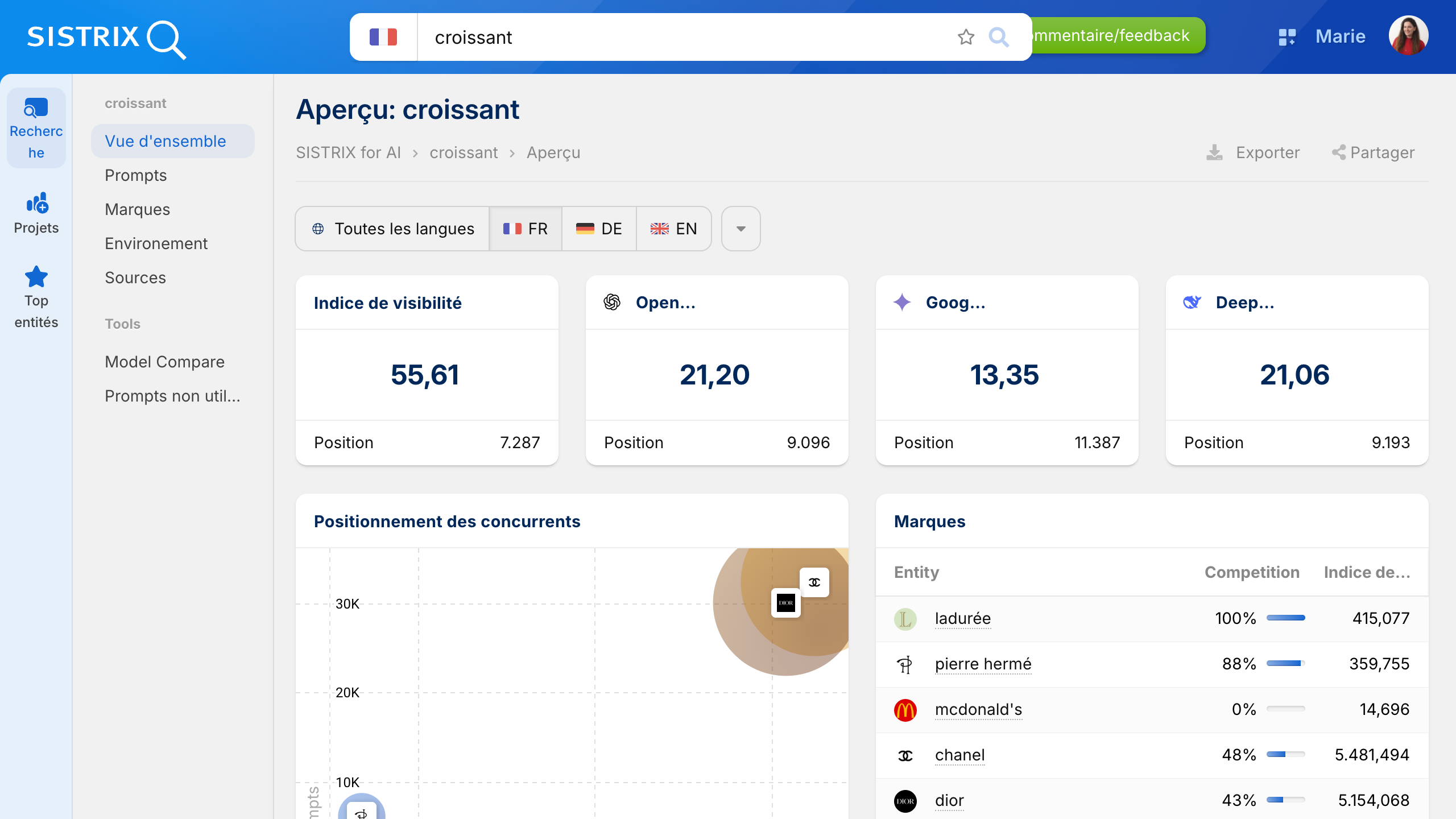Expand the more languages dropdown arrow
This screenshot has width=1456, height=819.
pyautogui.click(x=741, y=229)
